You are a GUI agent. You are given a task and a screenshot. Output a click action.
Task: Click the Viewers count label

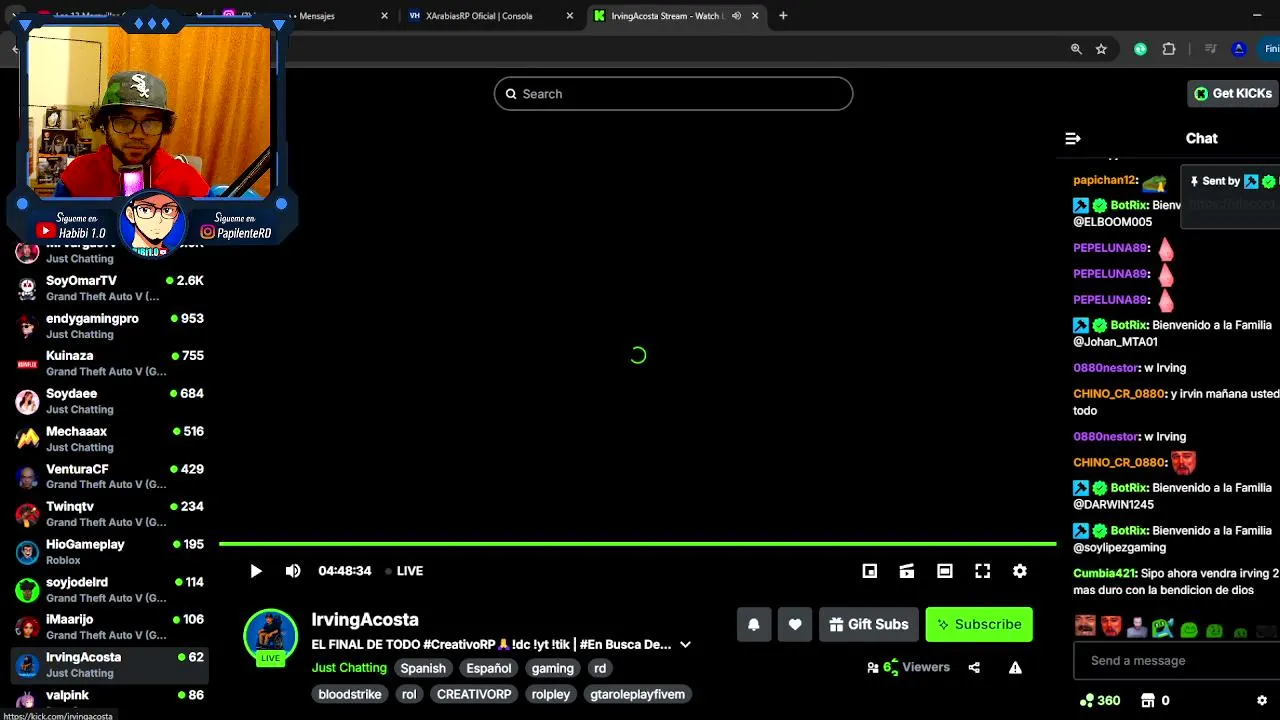coord(926,668)
